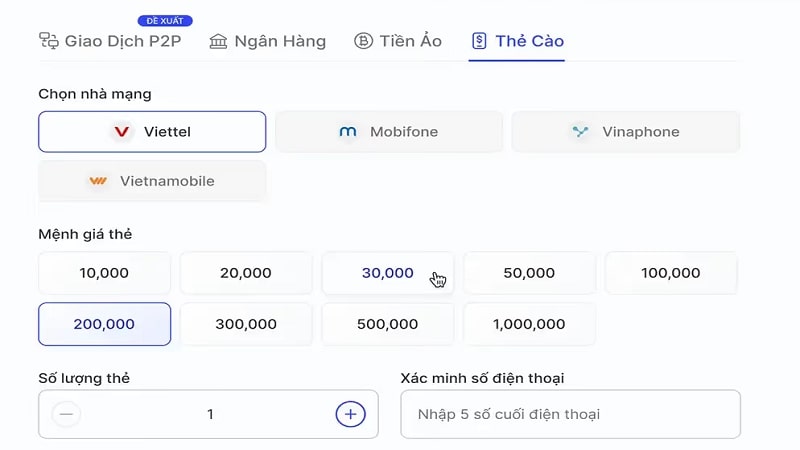Click the P2P transaction icon

[49, 41]
